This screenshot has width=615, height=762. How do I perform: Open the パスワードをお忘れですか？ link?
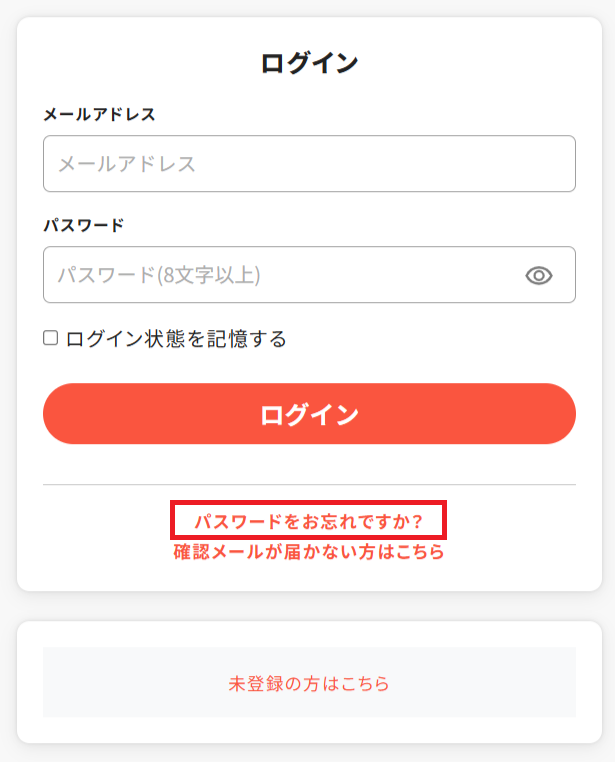click(x=308, y=522)
